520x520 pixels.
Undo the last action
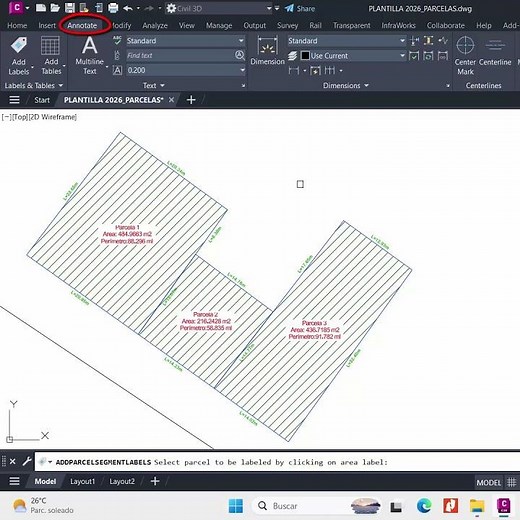128,8
